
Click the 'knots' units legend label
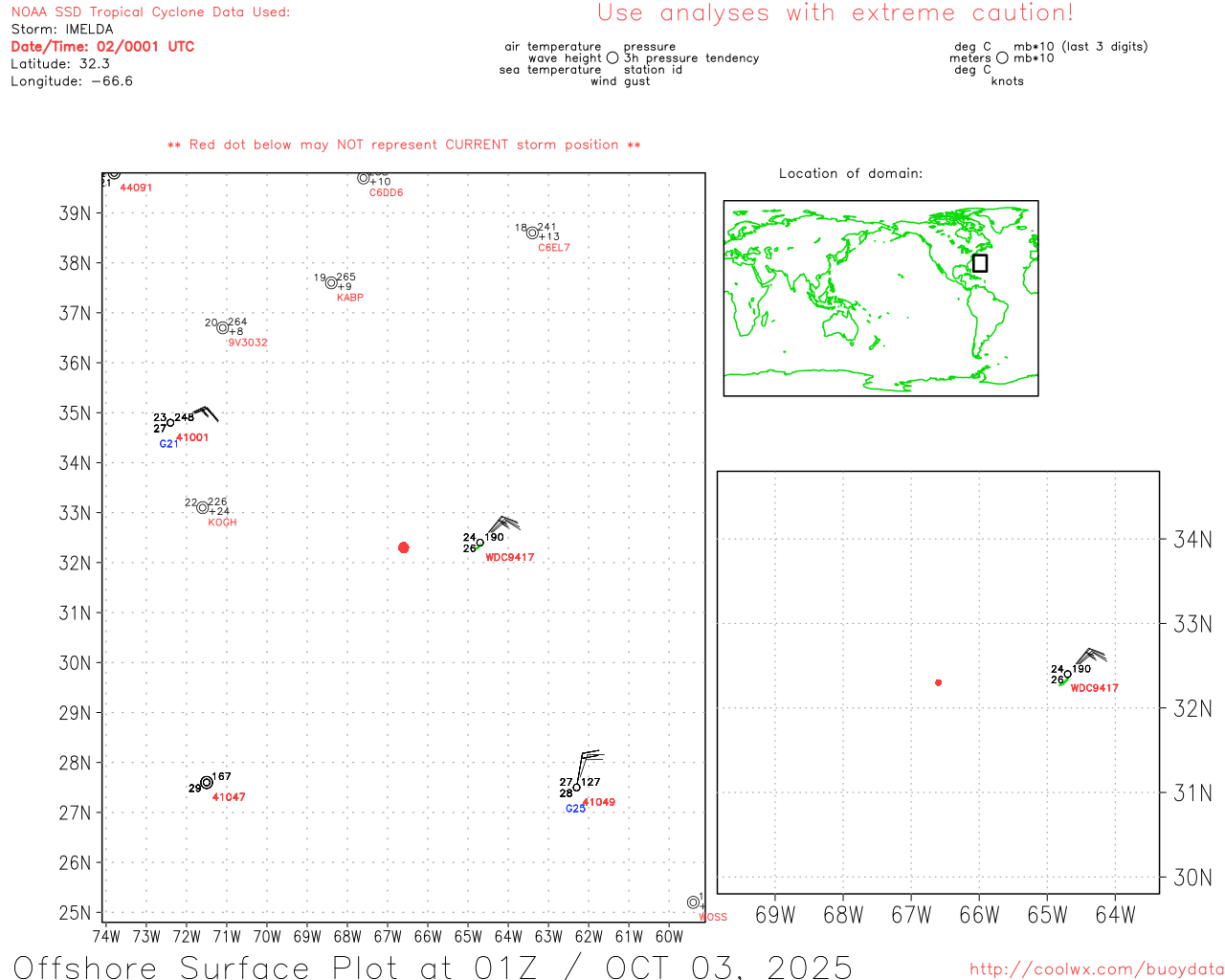point(1008,81)
